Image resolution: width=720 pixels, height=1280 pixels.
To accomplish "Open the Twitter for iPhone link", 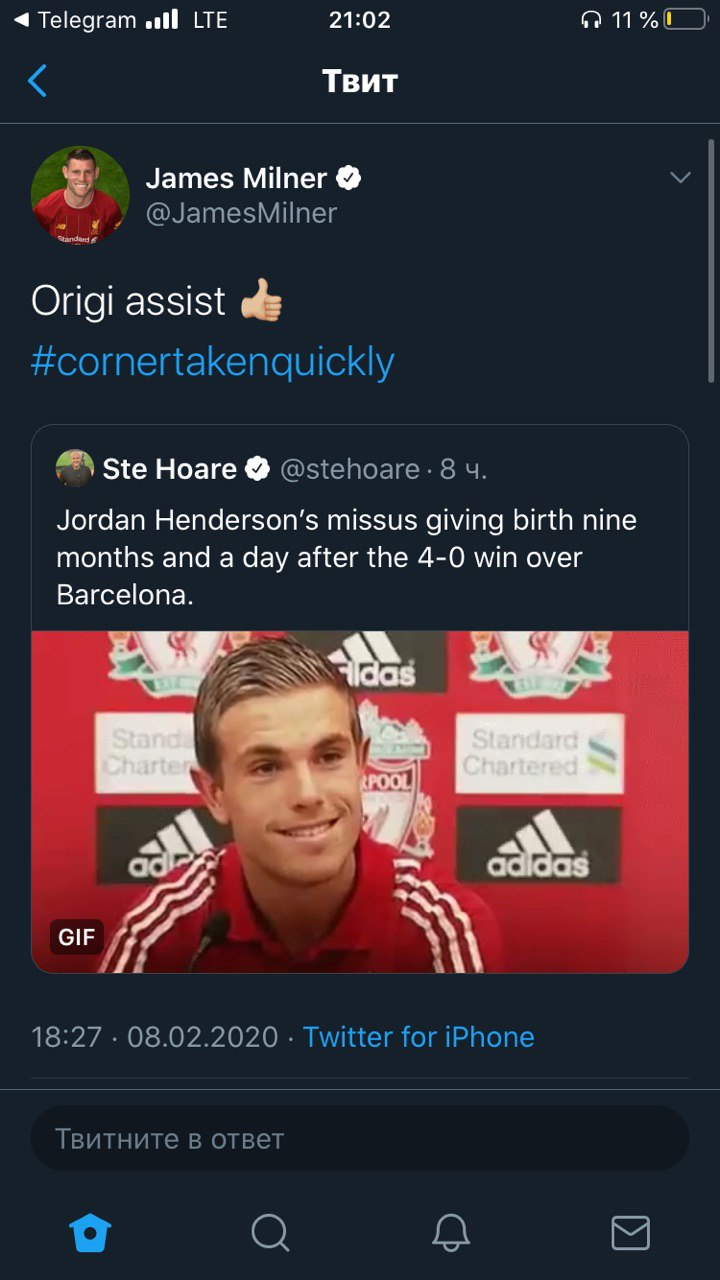I will [x=418, y=1037].
